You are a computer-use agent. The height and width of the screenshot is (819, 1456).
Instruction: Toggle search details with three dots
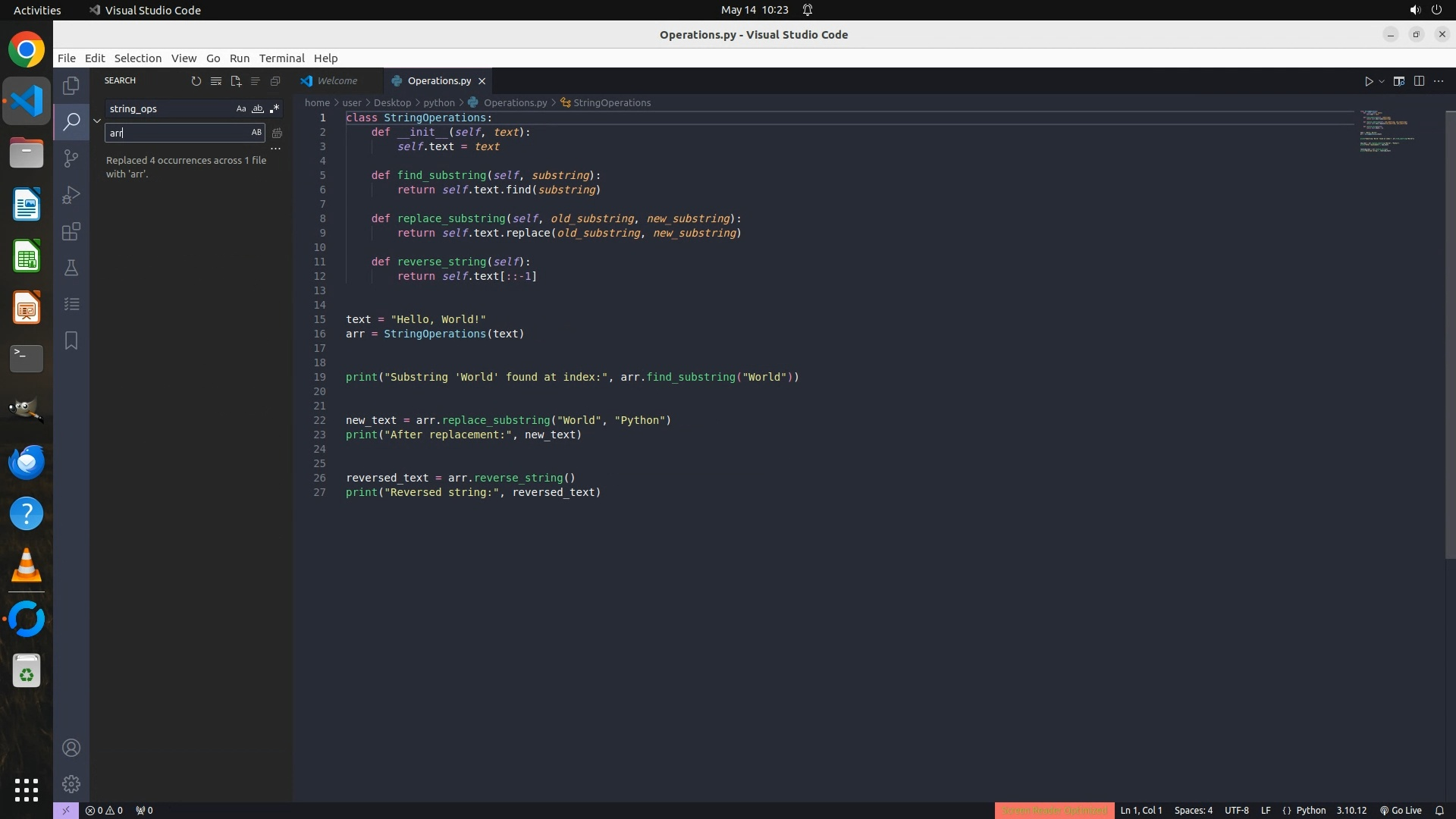click(276, 149)
